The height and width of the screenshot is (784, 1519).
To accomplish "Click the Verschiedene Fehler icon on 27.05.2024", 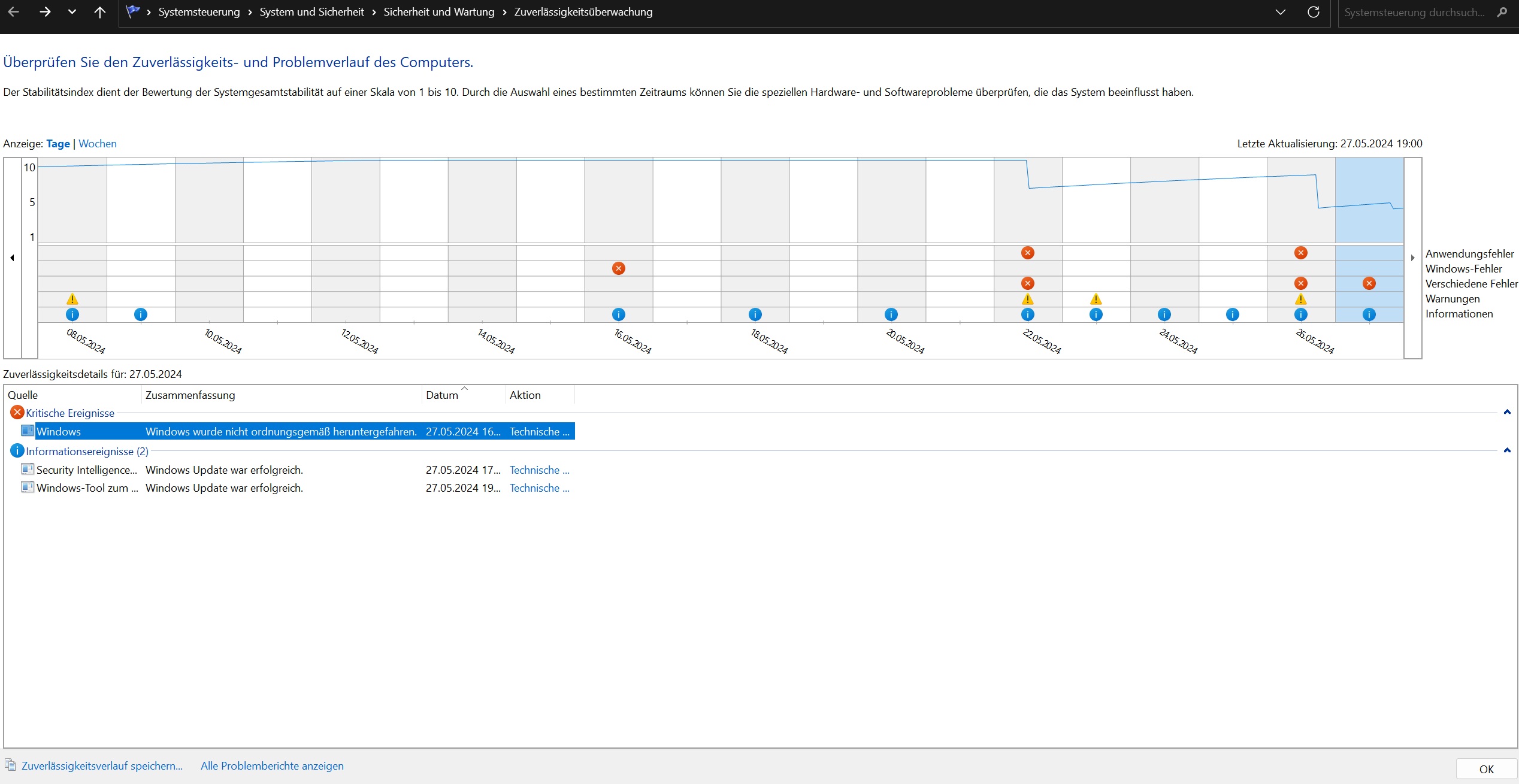I will pyautogui.click(x=1369, y=283).
